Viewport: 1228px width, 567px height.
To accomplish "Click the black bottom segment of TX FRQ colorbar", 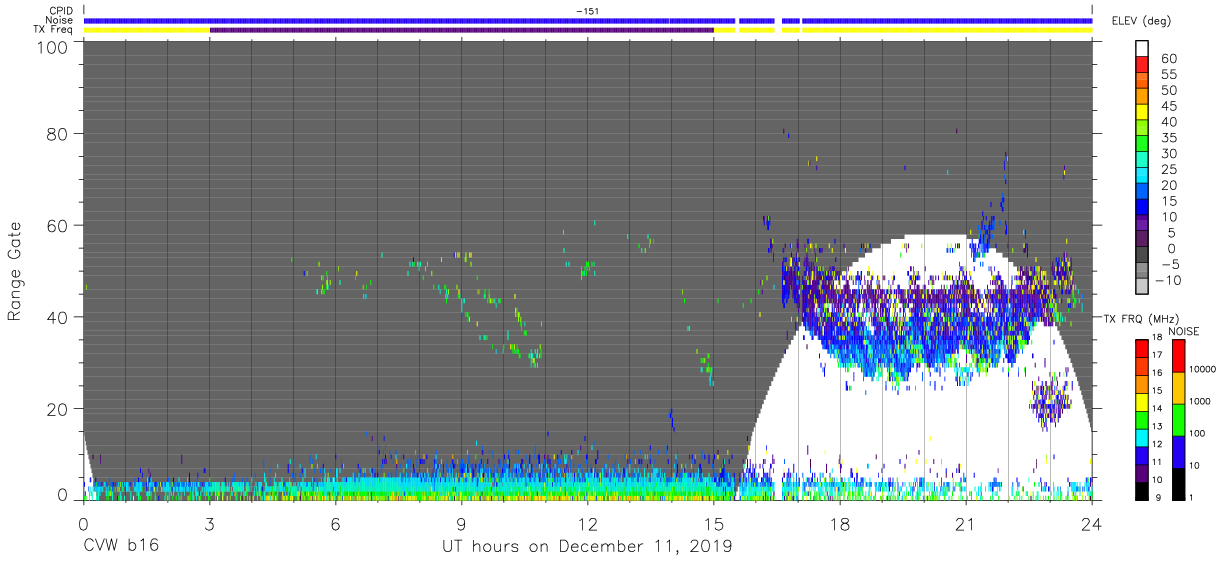I will point(1142,491).
